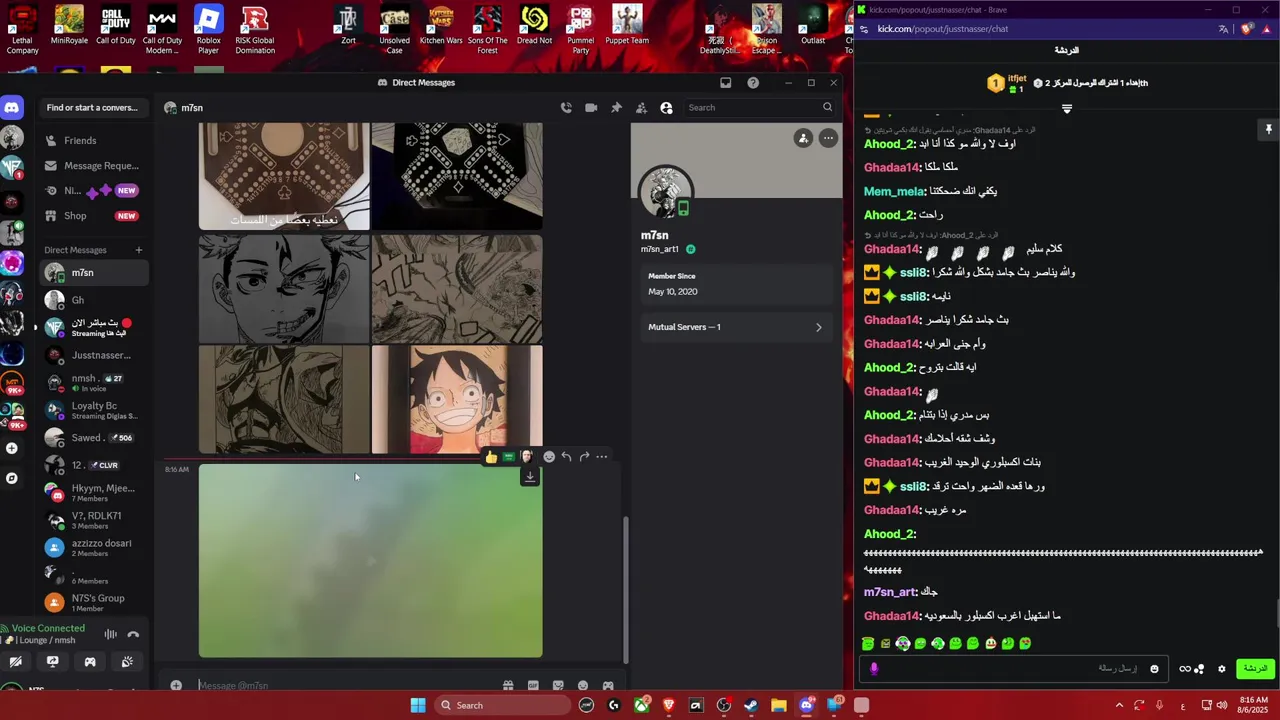This screenshot has height=720, width=1280.
Task: Open the attachment plus button
Action: point(176,686)
